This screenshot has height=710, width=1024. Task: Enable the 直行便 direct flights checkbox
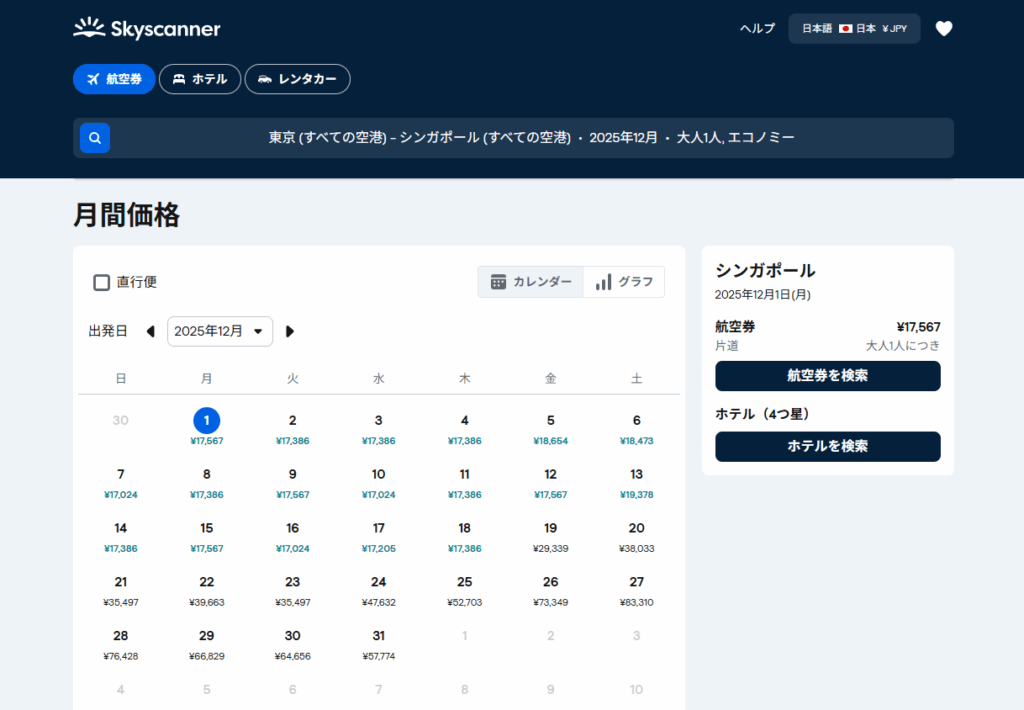tap(102, 282)
